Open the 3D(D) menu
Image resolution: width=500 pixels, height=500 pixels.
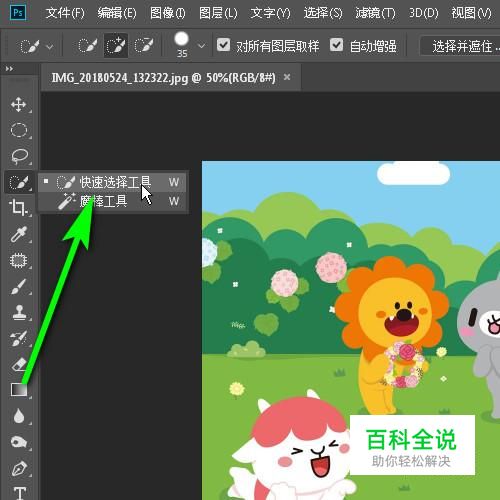click(x=424, y=13)
